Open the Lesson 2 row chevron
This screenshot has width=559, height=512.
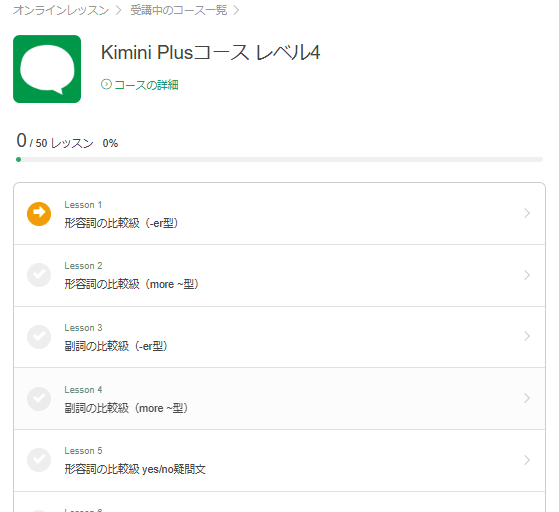click(x=527, y=275)
